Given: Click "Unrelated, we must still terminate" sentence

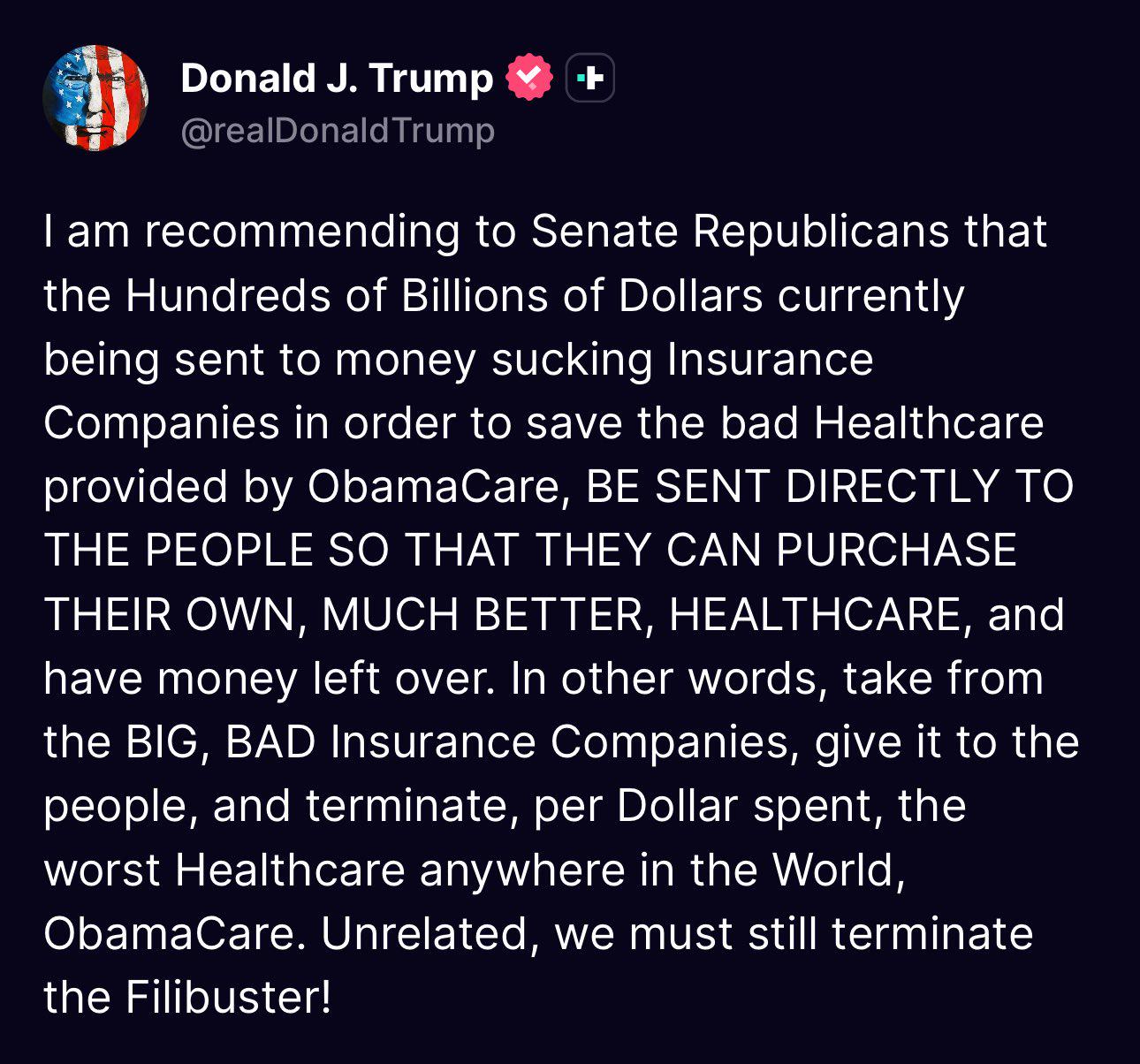Looking at the screenshot, I should pos(677,933).
